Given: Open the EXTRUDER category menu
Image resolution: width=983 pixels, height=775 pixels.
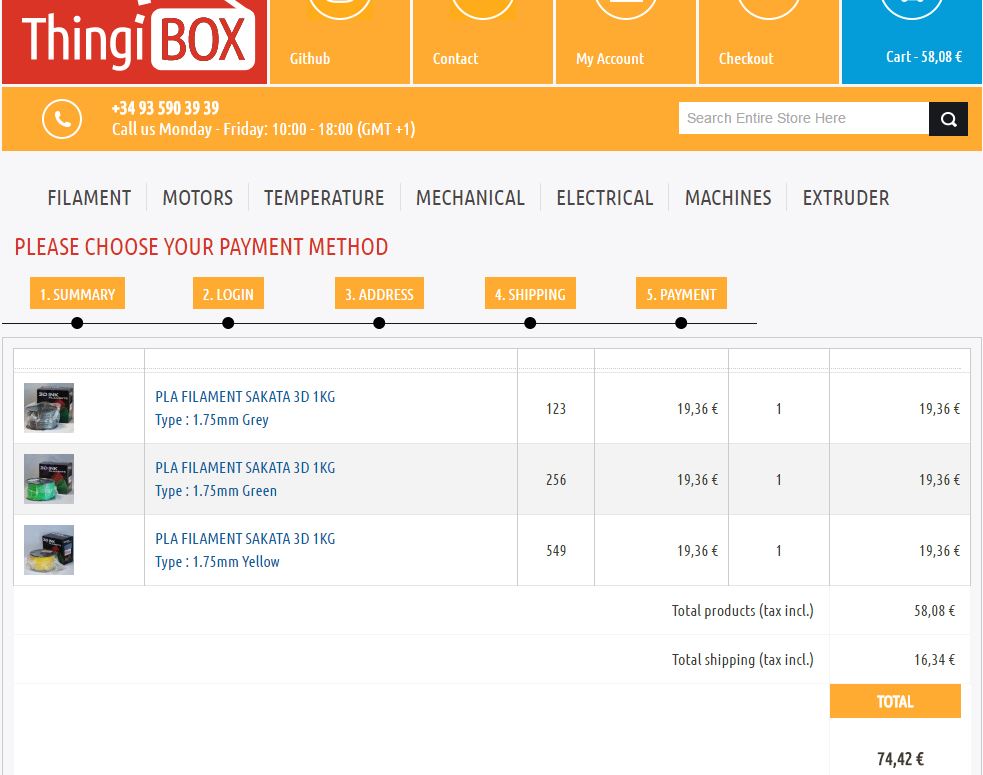Looking at the screenshot, I should [846, 198].
